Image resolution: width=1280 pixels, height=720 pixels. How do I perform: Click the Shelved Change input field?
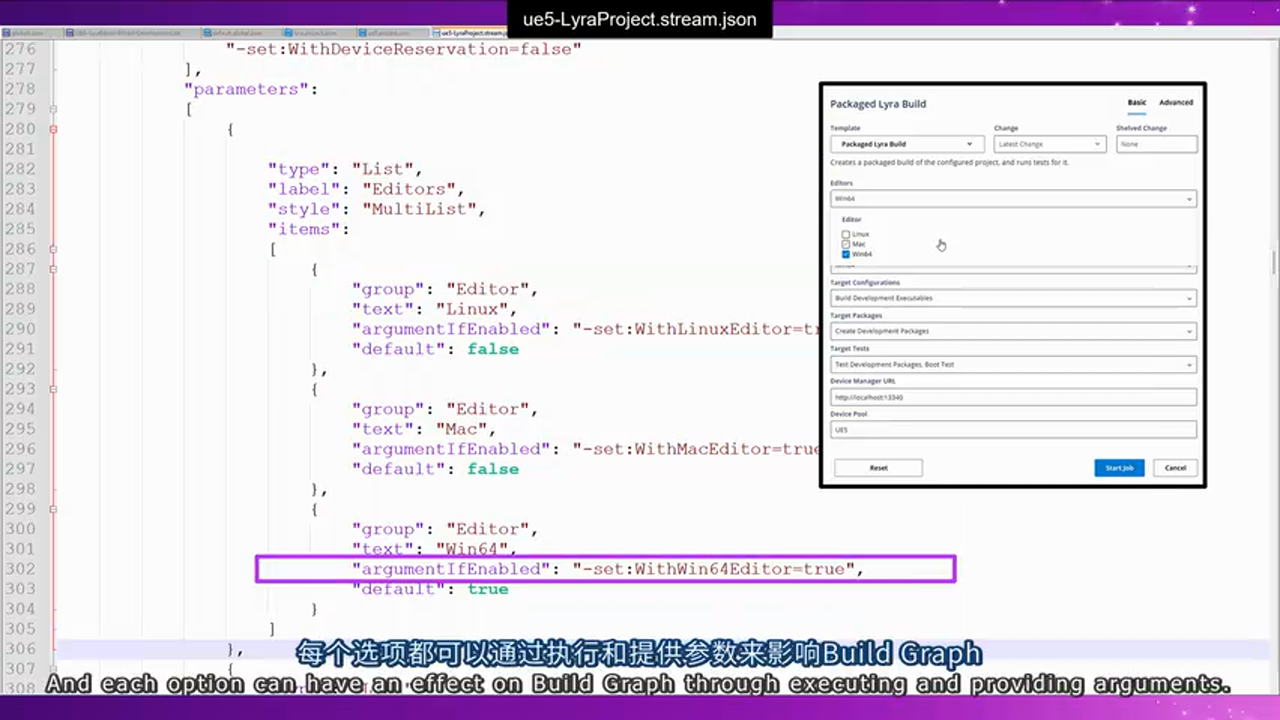point(1156,144)
